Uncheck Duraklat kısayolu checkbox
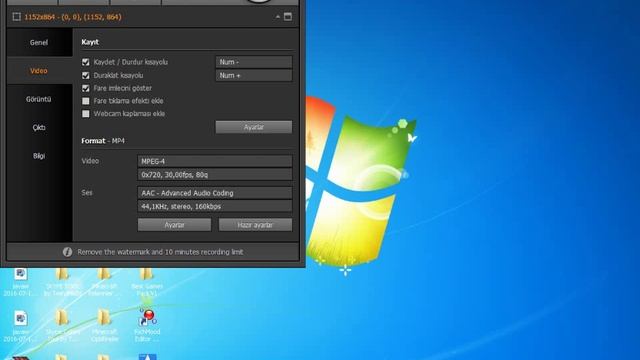 [x=86, y=76]
